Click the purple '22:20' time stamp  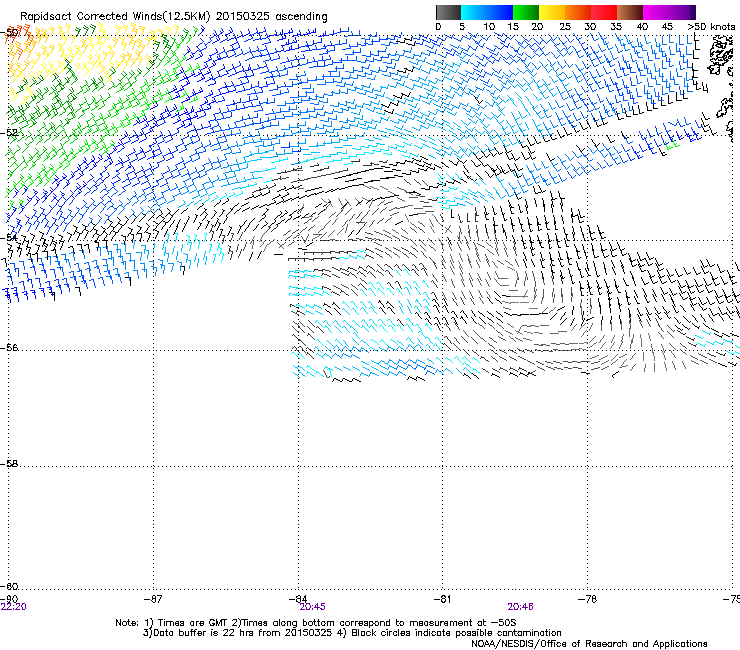pos(14,607)
